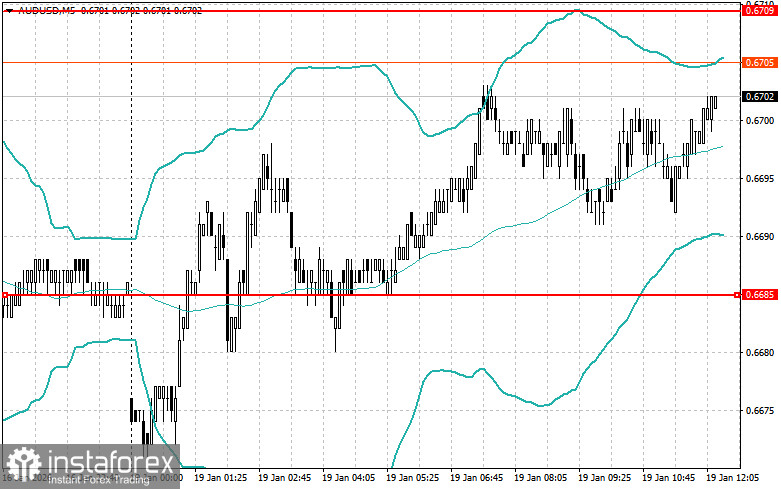
Task: Click the 0.6695 price scale label
Action: point(760,178)
